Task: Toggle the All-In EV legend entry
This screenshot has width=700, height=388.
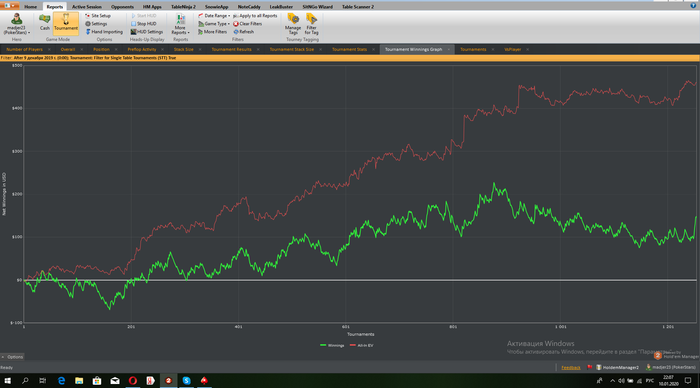Action: point(362,346)
